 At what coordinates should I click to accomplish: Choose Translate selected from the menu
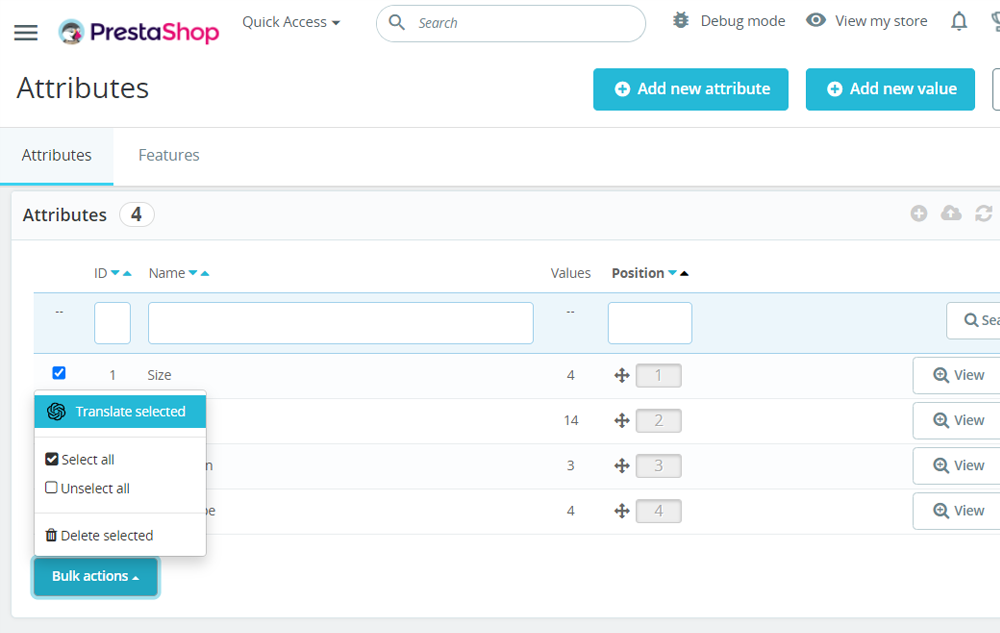tap(120, 411)
